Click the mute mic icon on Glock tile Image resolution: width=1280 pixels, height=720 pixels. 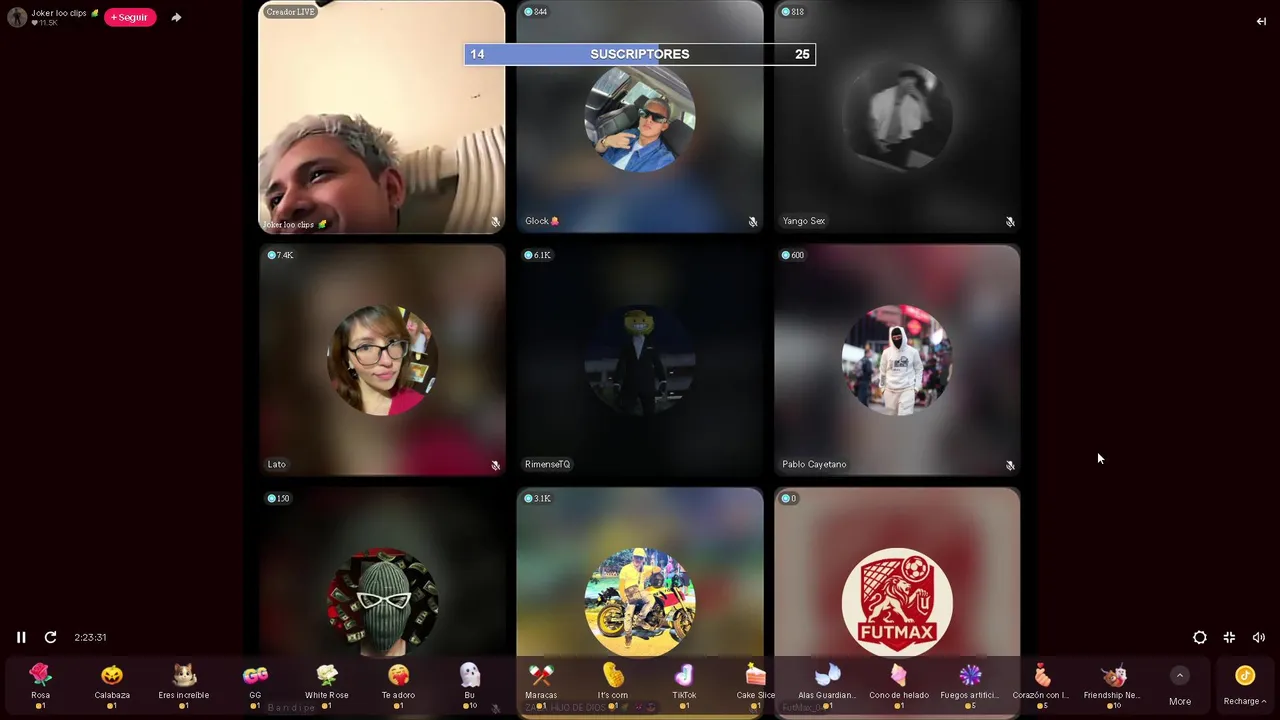753,222
